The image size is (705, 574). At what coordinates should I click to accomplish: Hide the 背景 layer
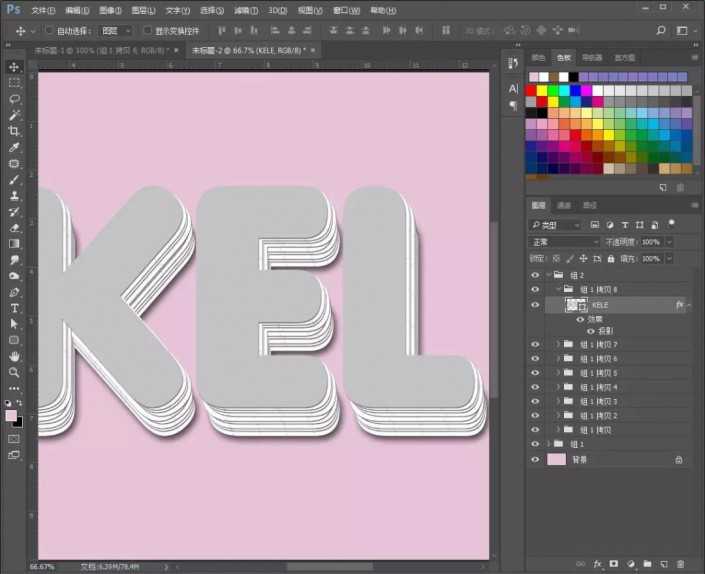coord(535,459)
